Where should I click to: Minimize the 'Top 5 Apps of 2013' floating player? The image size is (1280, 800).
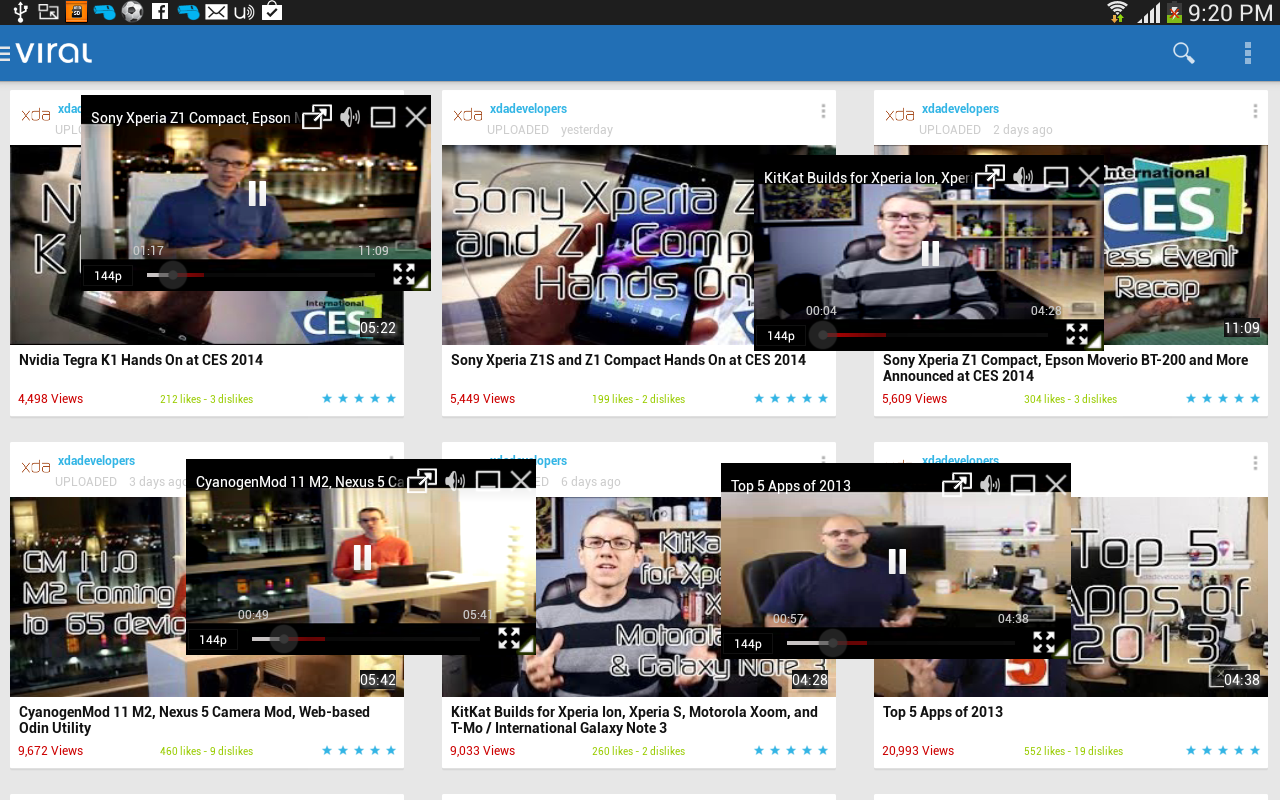[1023, 485]
